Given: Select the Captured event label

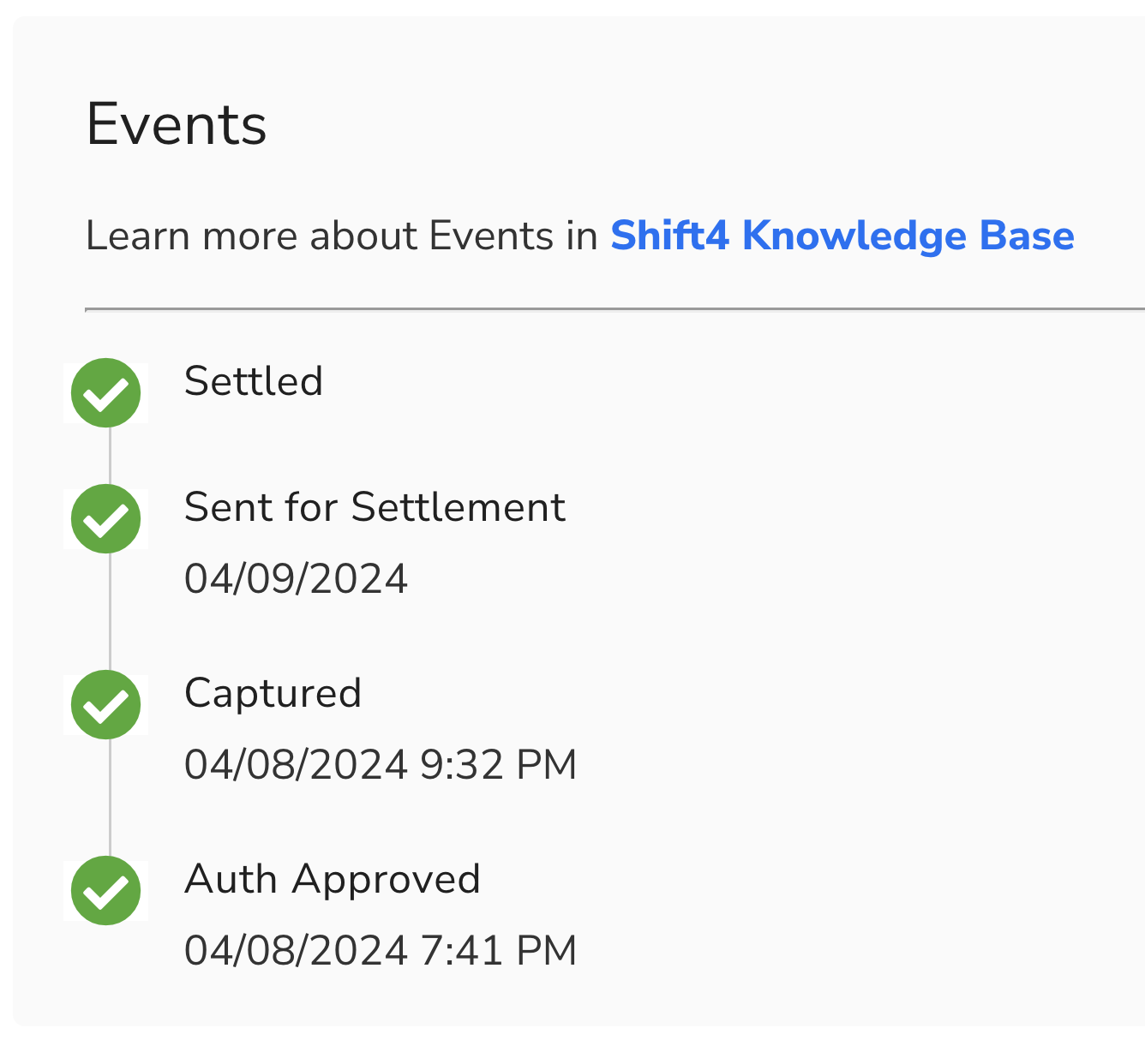Looking at the screenshot, I should pyautogui.click(x=273, y=693).
